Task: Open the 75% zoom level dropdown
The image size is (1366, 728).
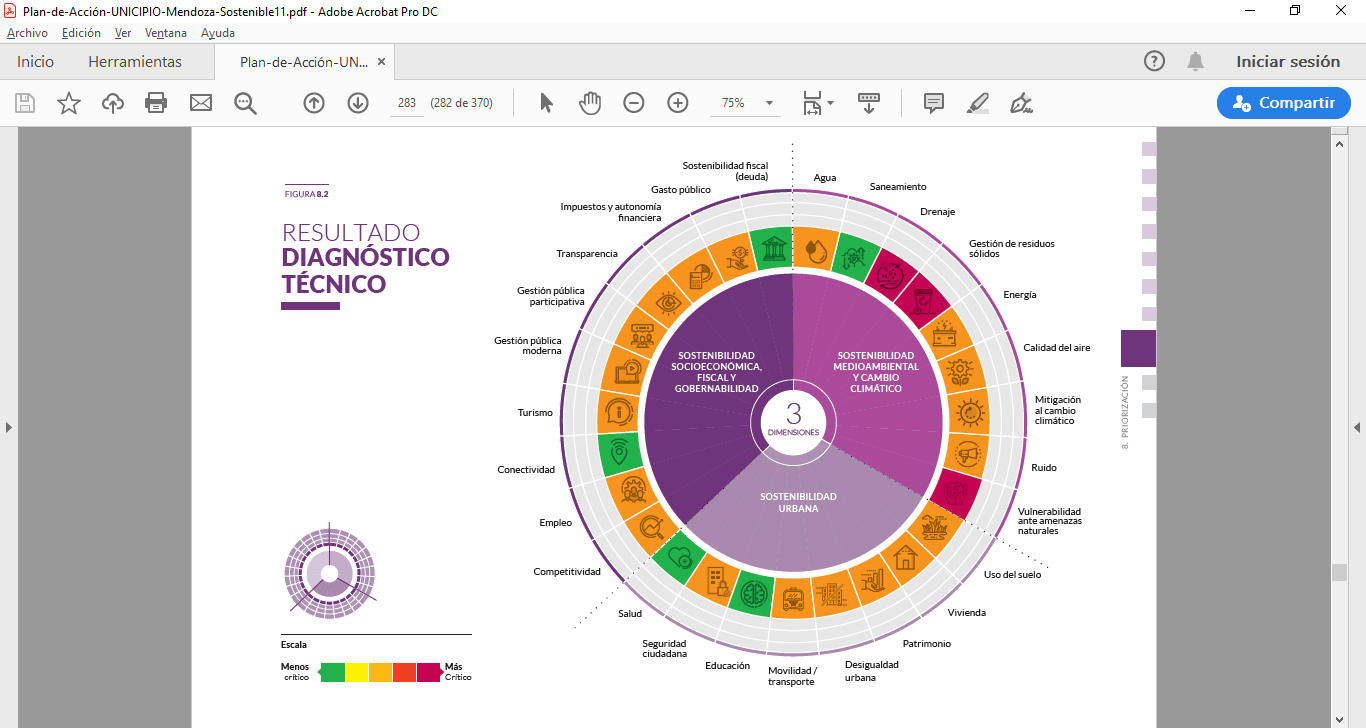Action: (x=745, y=102)
